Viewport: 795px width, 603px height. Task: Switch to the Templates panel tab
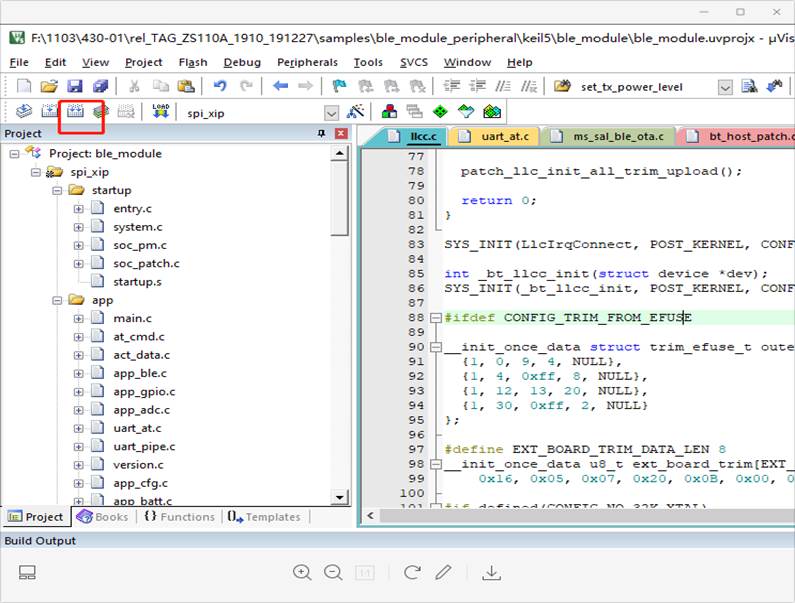pos(264,517)
